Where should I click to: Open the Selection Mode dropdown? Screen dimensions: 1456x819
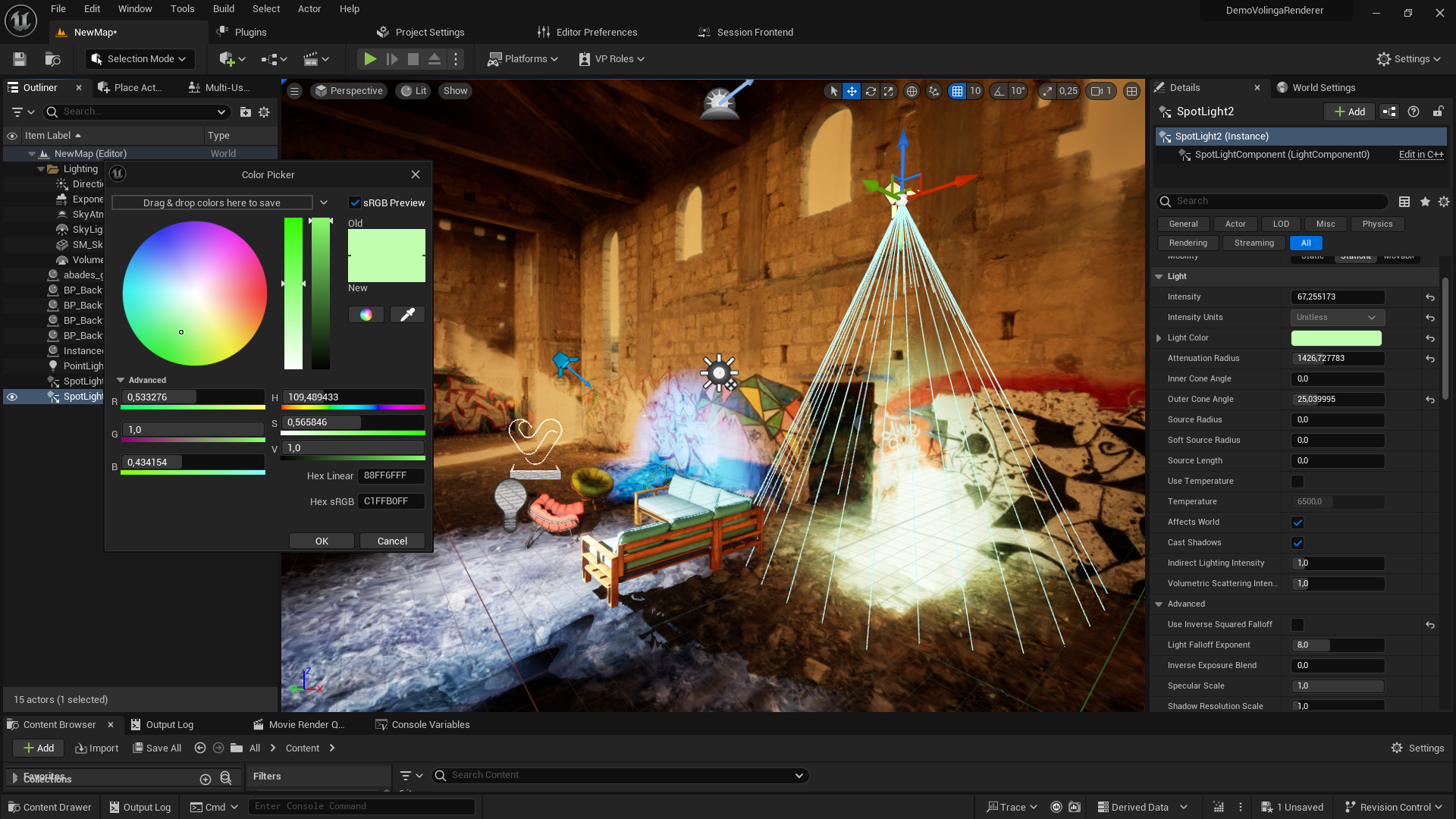[140, 59]
